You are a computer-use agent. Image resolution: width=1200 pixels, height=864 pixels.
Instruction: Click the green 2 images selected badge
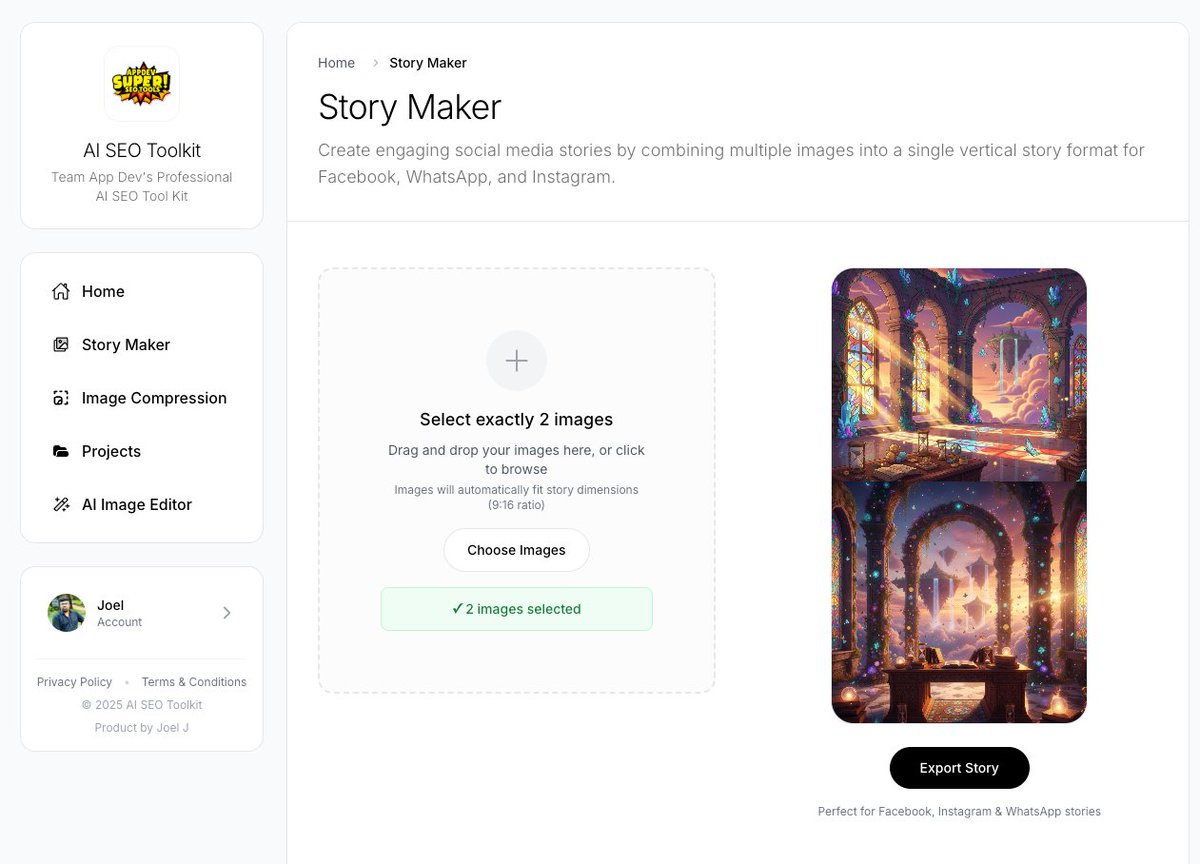point(516,609)
